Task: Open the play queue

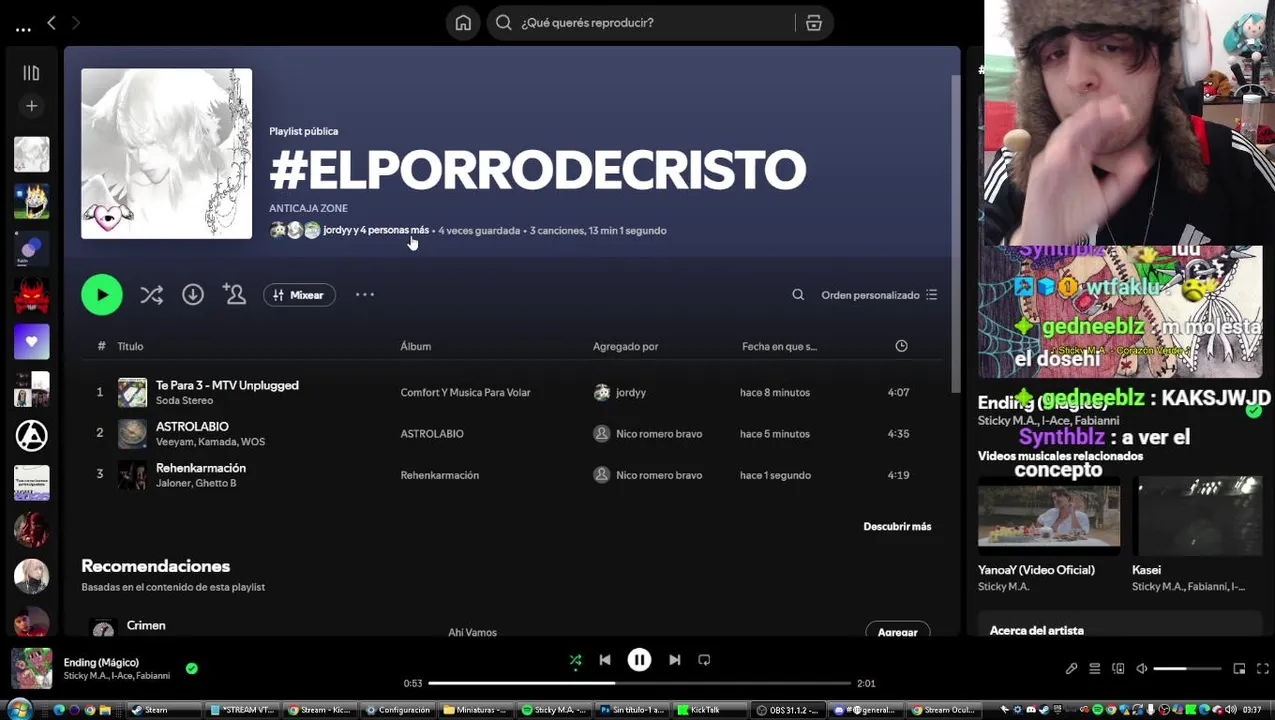Action: [x=1095, y=669]
